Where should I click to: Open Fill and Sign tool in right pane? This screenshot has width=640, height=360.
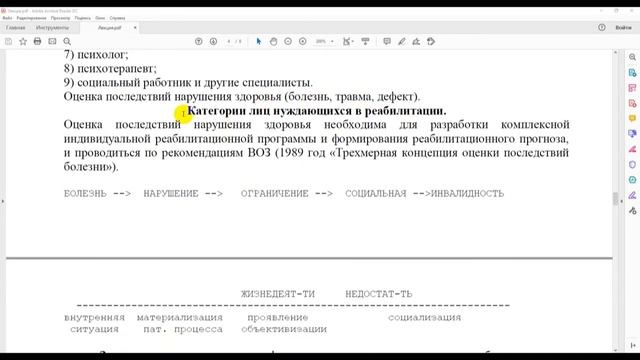click(x=632, y=195)
